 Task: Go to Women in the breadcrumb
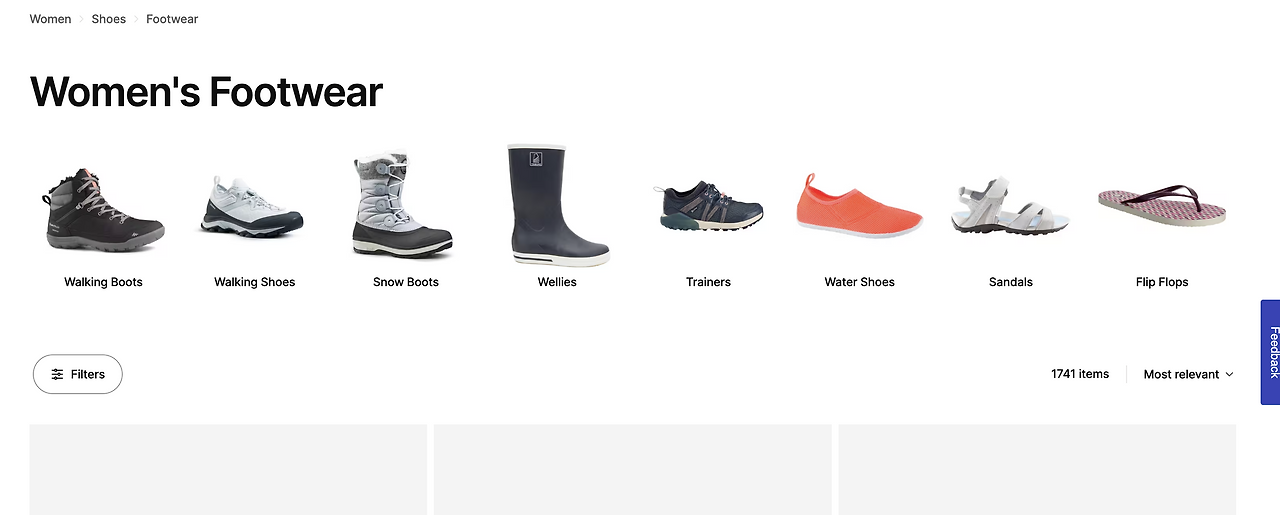point(50,19)
